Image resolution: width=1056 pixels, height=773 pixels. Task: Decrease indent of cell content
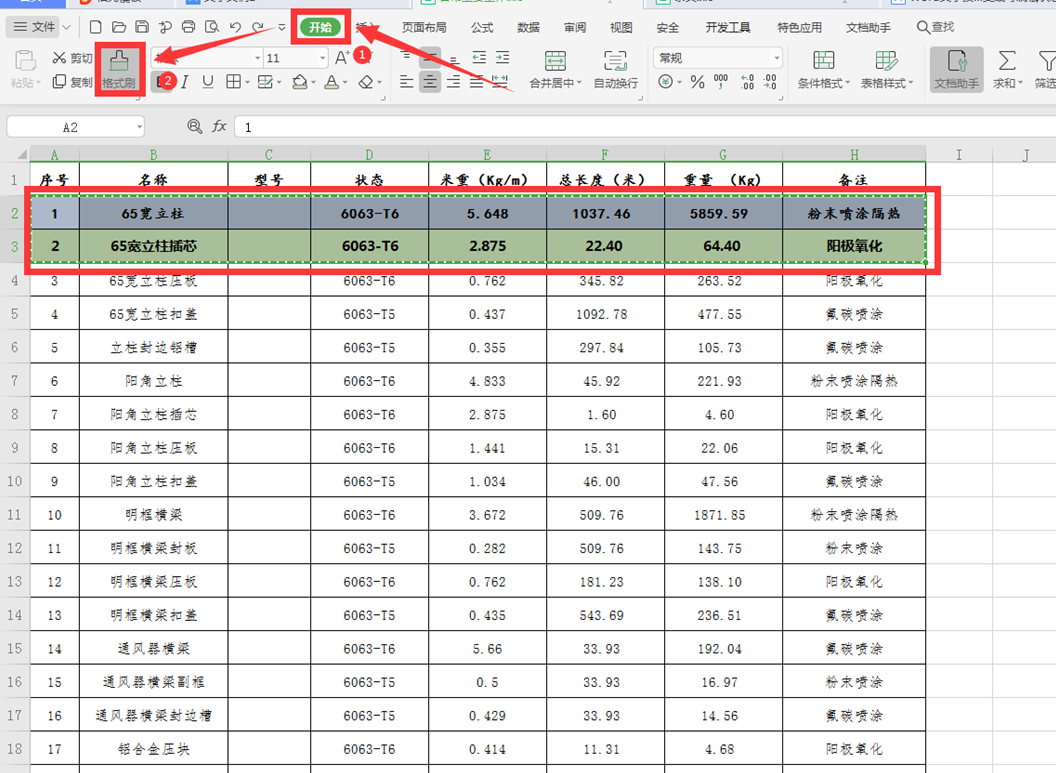(479, 58)
